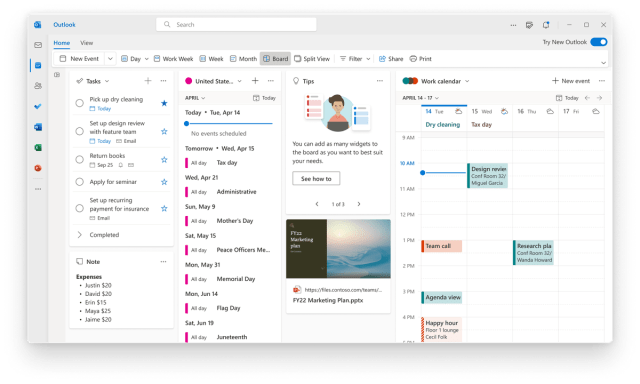Open April 14 - 17 date range dropdown
The image size is (640, 384).
(x=421, y=98)
